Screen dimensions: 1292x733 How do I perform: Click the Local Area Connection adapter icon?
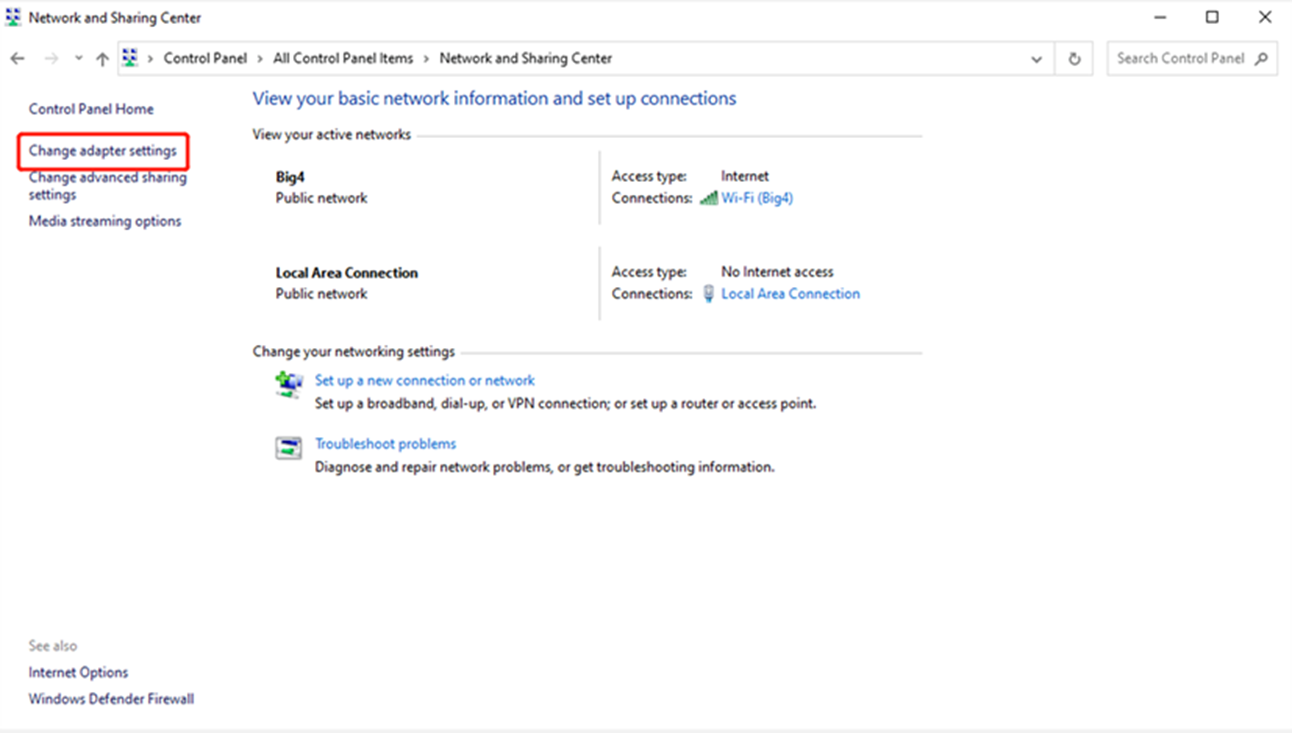point(708,294)
